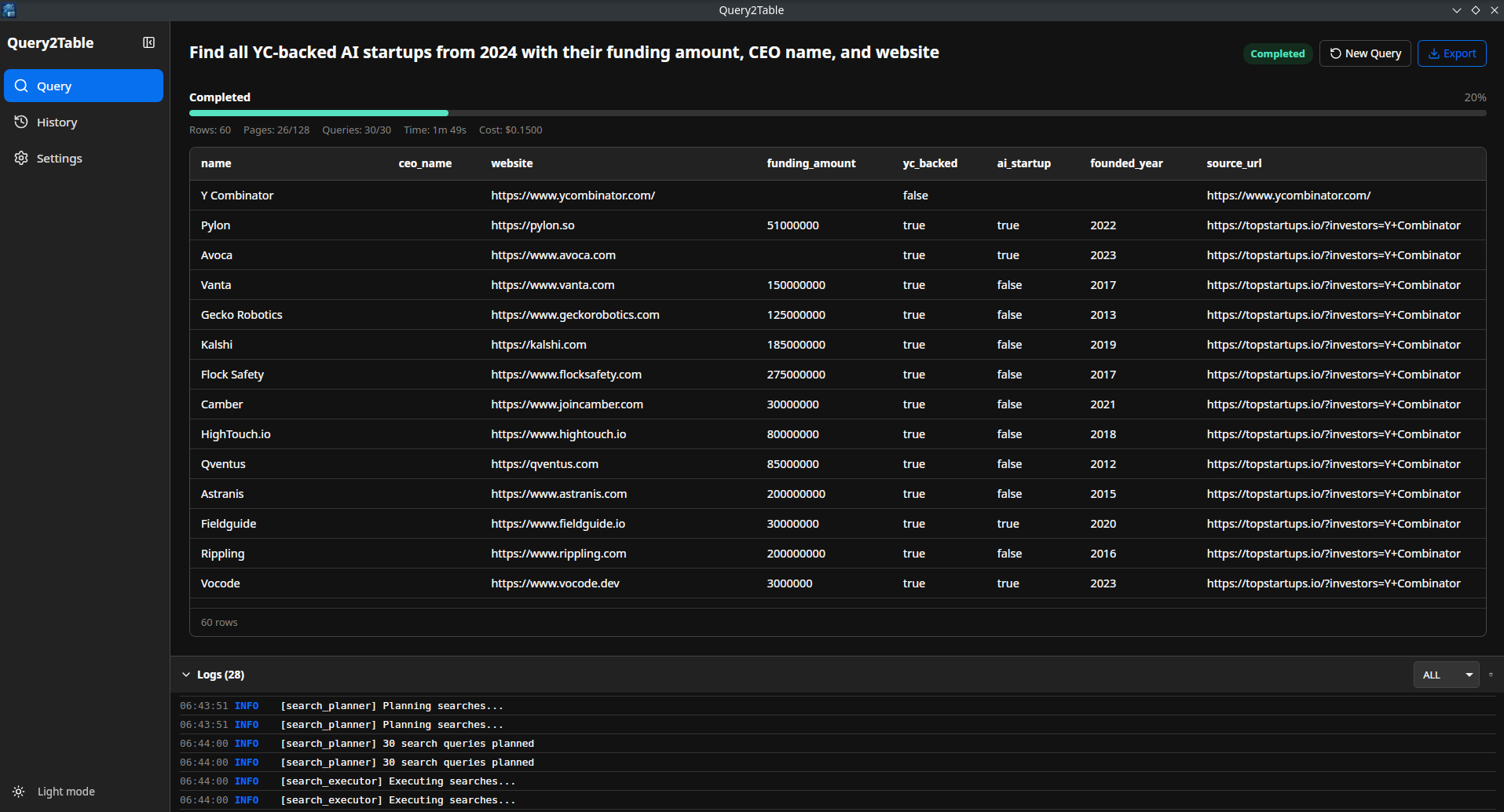This screenshot has width=1504, height=812.
Task: Export the results table
Action: [x=1451, y=53]
